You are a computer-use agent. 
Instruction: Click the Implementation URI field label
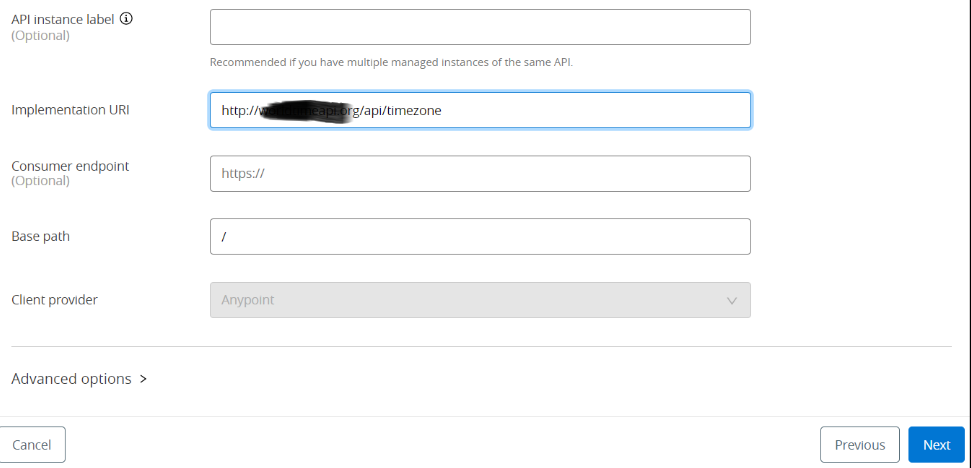tap(70, 110)
